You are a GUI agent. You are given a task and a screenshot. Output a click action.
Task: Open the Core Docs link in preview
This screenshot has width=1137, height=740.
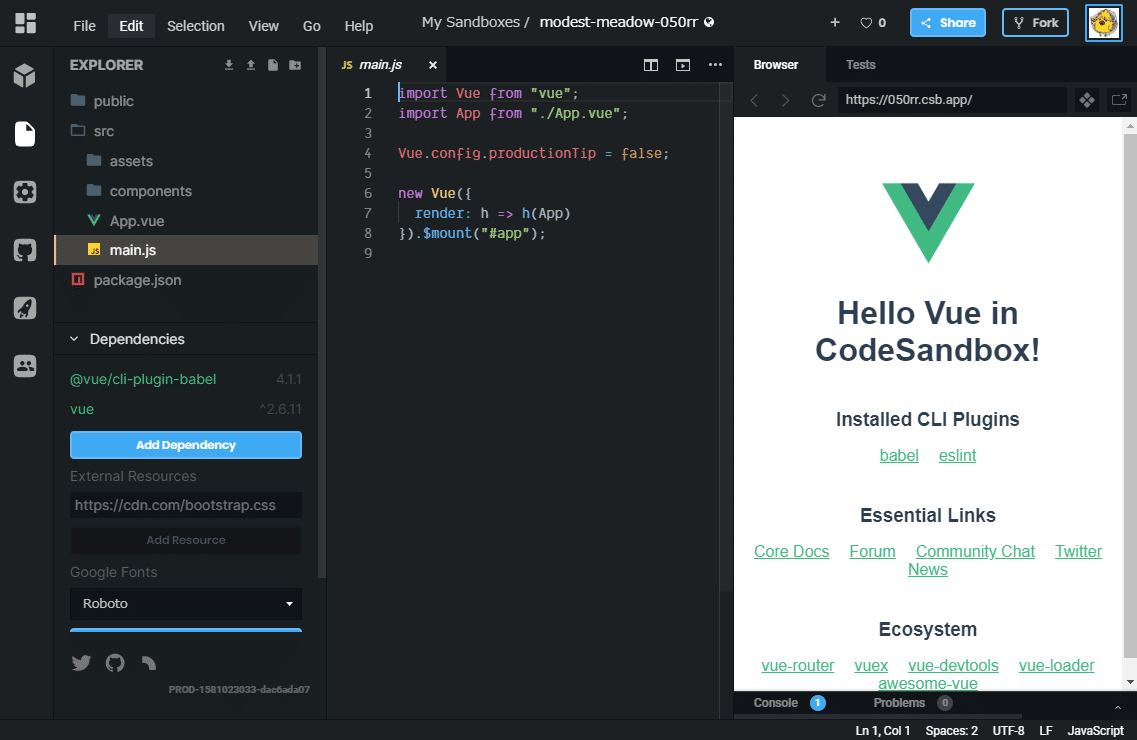point(791,551)
